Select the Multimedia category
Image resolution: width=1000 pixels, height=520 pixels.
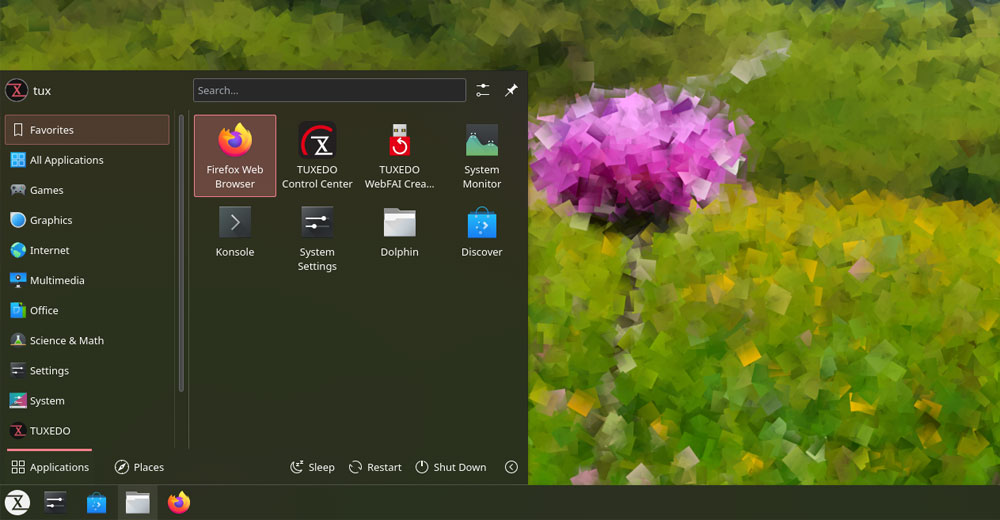click(x=57, y=280)
